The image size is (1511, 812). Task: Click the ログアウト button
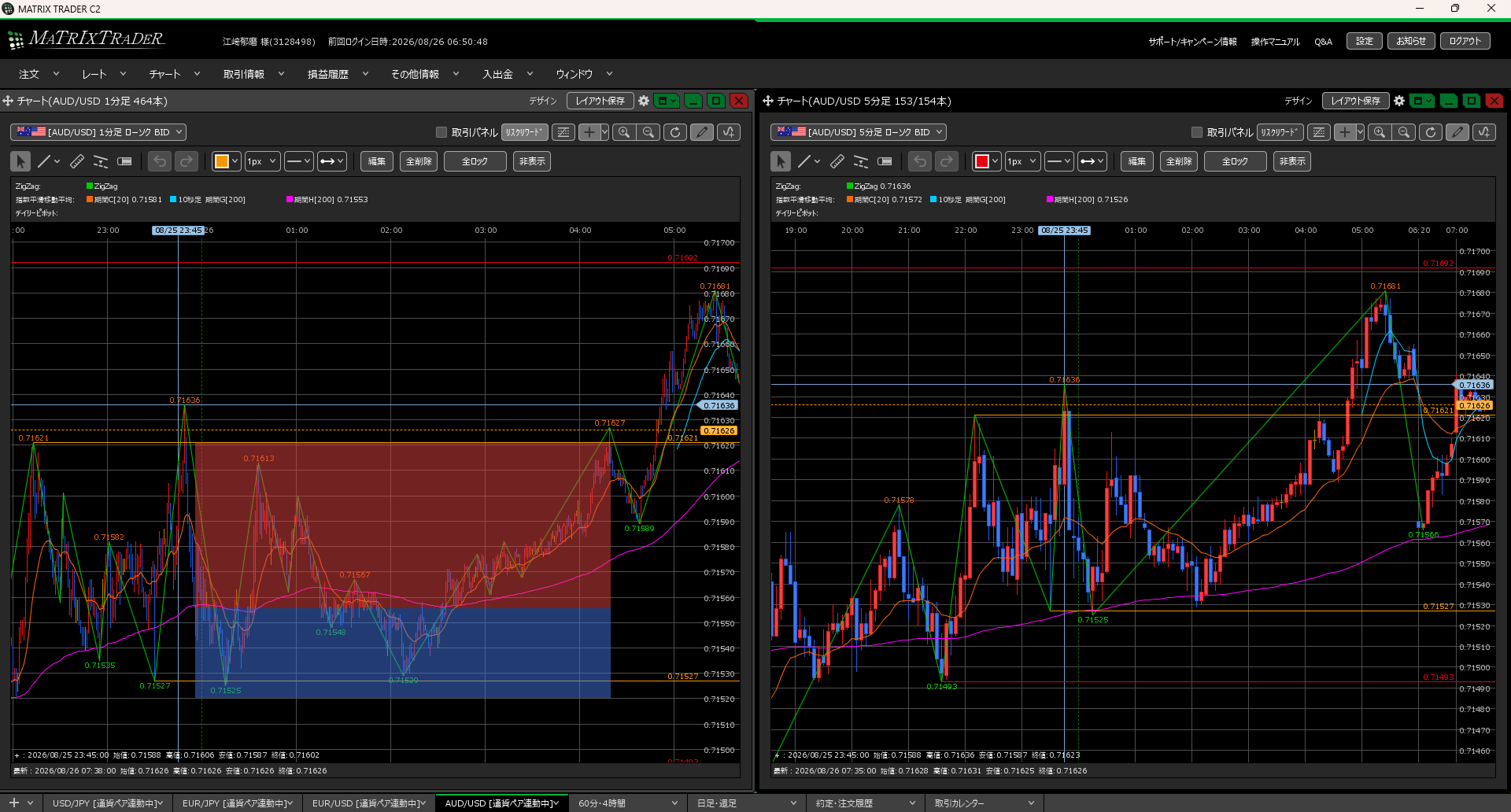(1465, 41)
